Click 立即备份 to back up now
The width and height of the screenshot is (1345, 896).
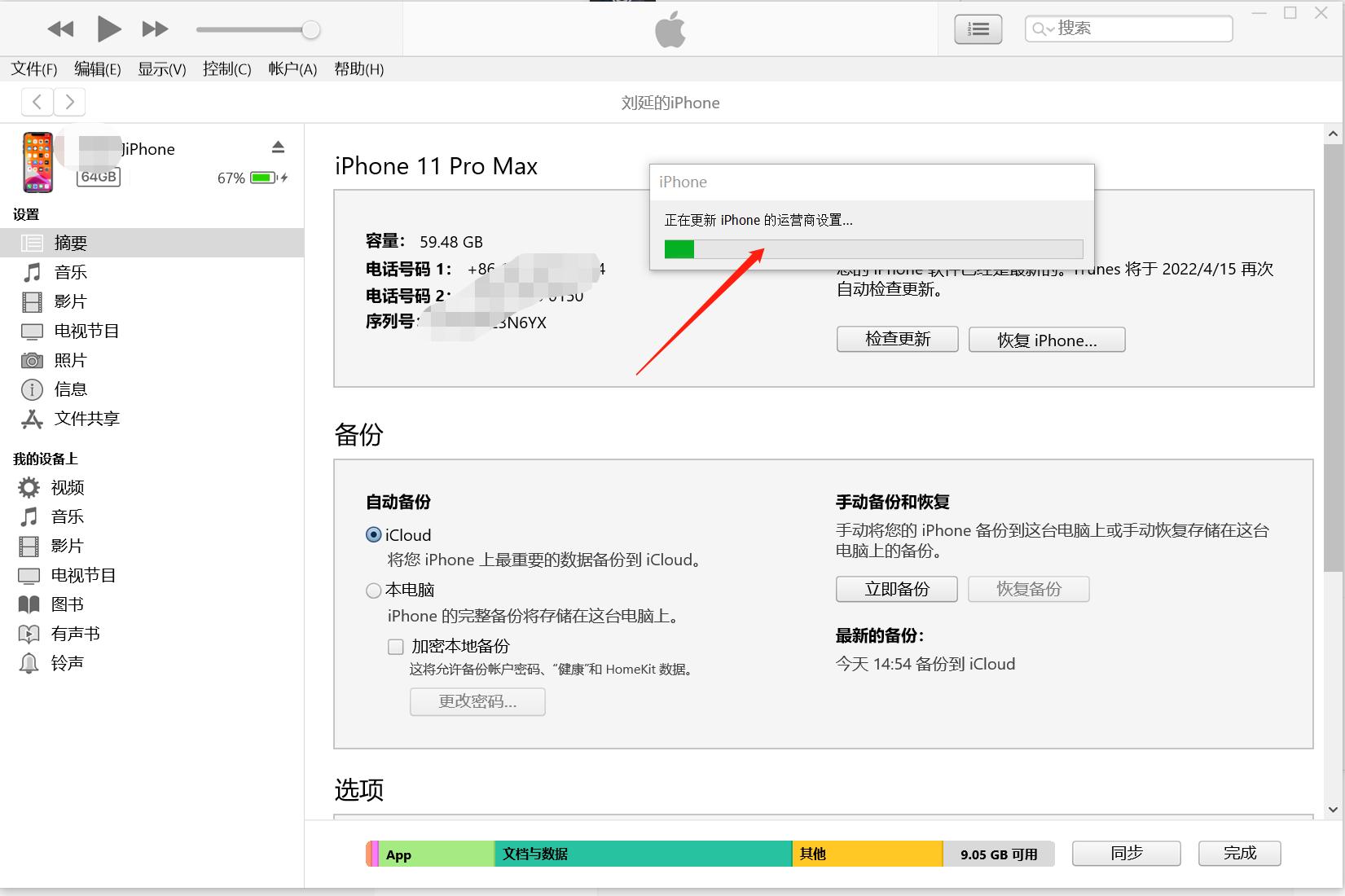coord(896,589)
